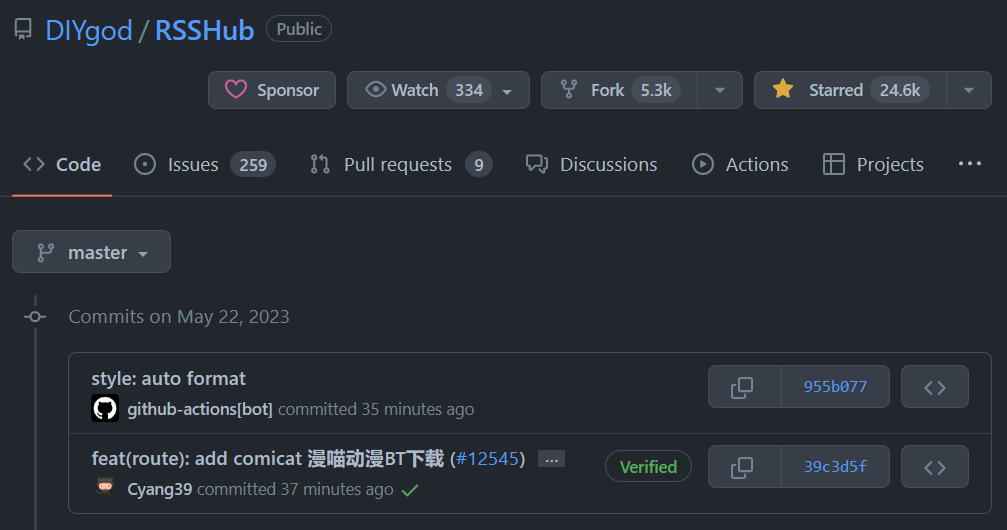Open the Pull requests tab
The width and height of the screenshot is (1007, 530).
(x=400, y=165)
